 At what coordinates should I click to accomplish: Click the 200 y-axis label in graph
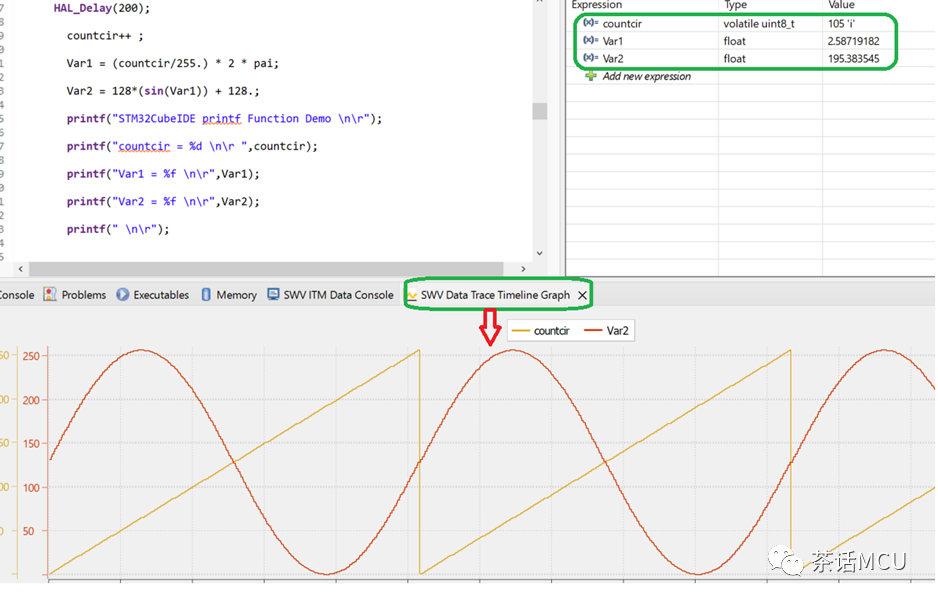point(31,400)
